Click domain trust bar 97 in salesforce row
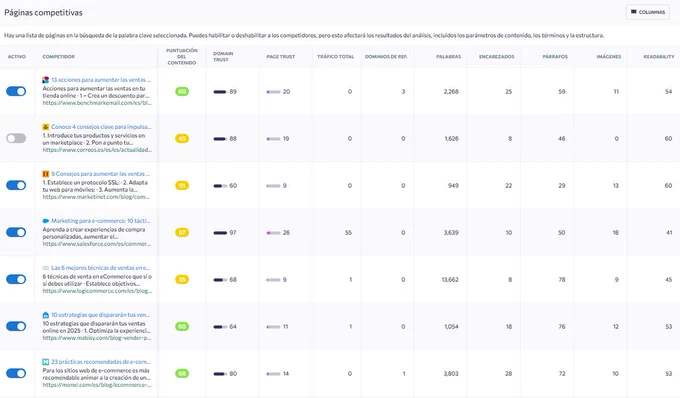Viewport: 680px width, 398px height. point(220,233)
